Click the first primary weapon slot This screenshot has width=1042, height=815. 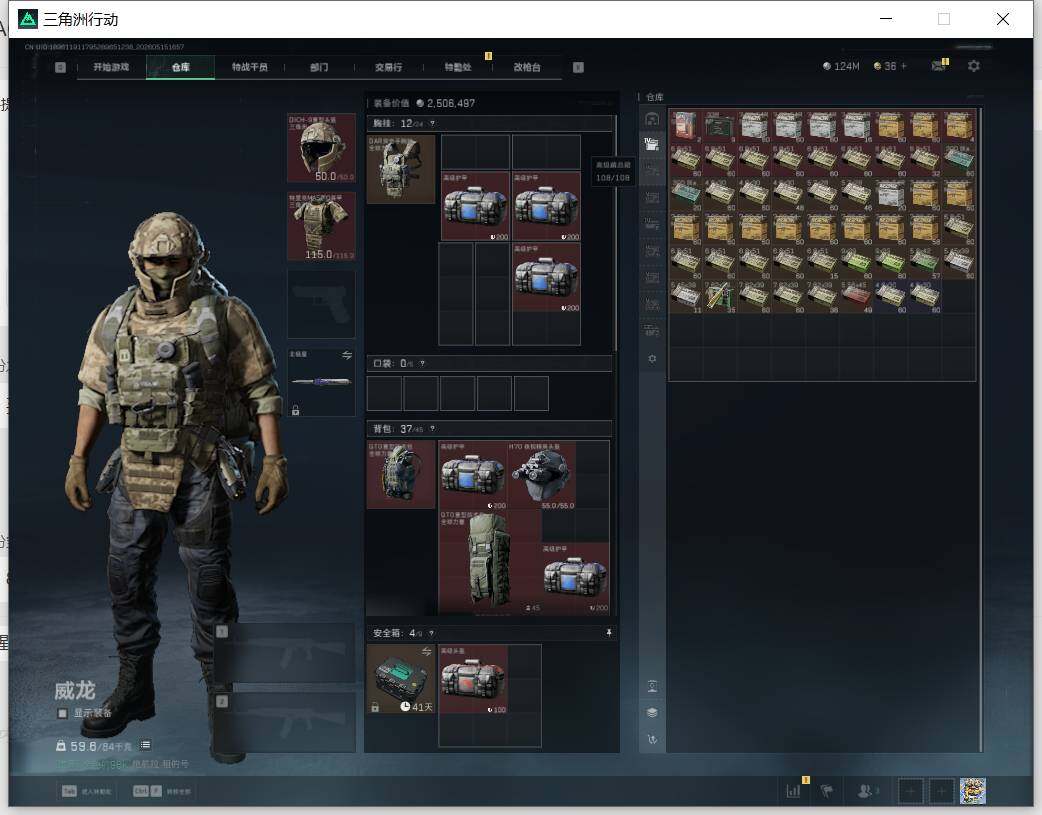286,653
